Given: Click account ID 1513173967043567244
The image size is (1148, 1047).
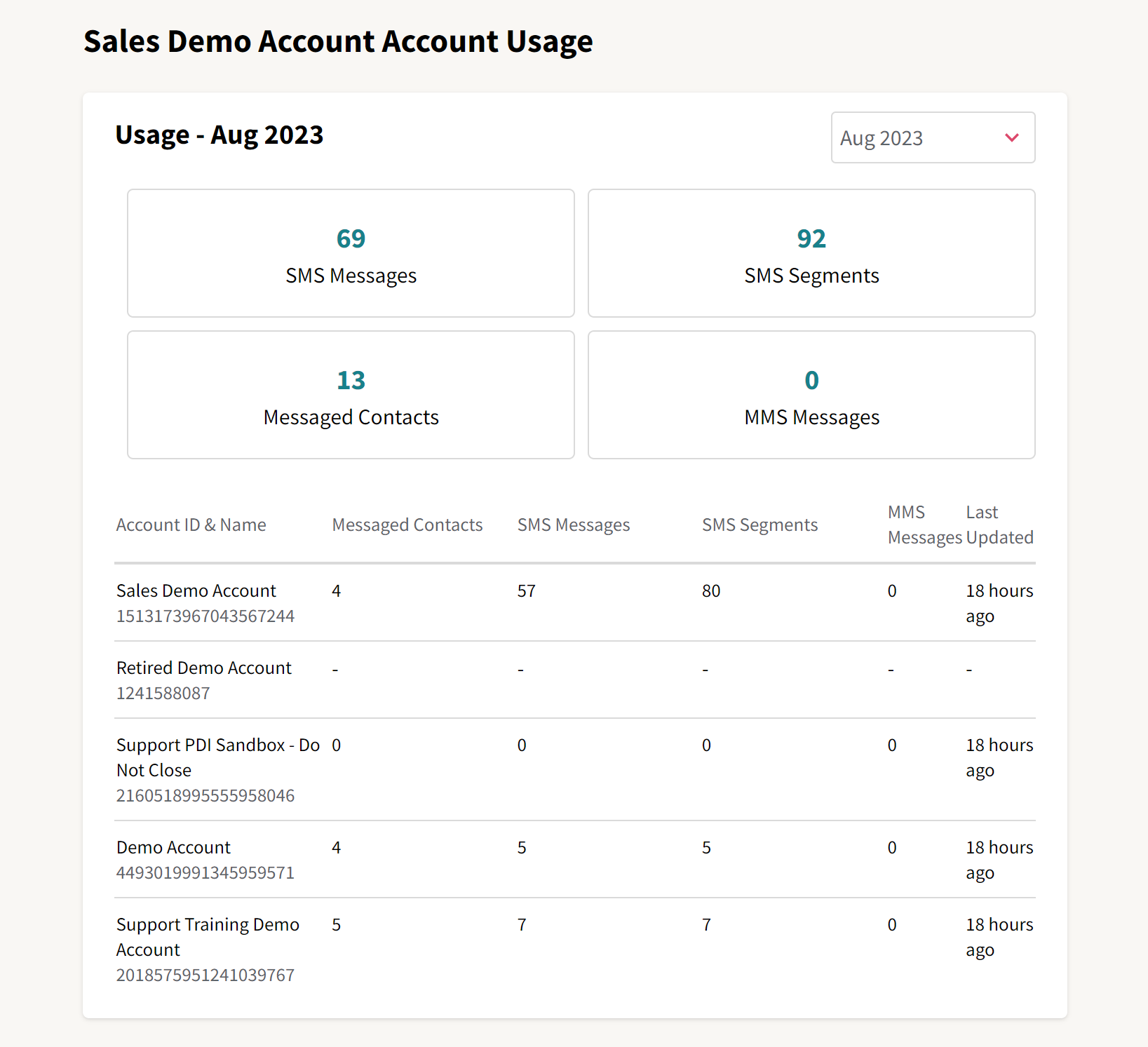Looking at the screenshot, I should pos(205,616).
